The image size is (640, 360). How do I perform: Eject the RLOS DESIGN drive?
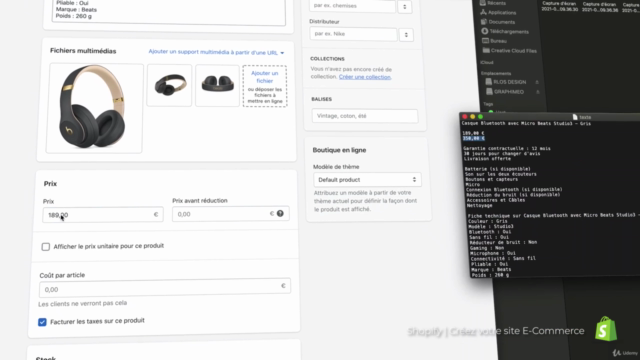[x=537, y=82]
